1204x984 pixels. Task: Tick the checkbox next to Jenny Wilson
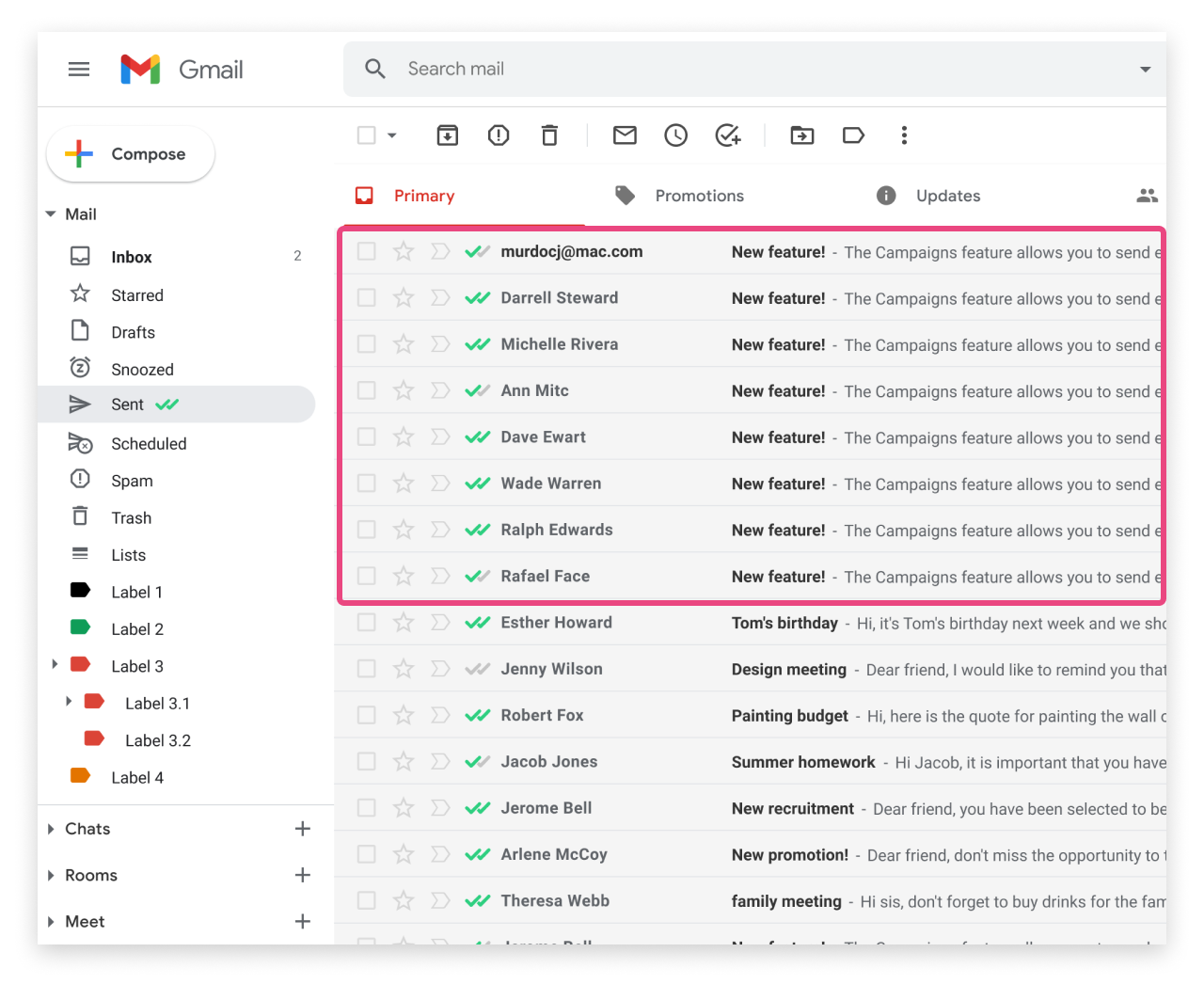tap(367, 669)
